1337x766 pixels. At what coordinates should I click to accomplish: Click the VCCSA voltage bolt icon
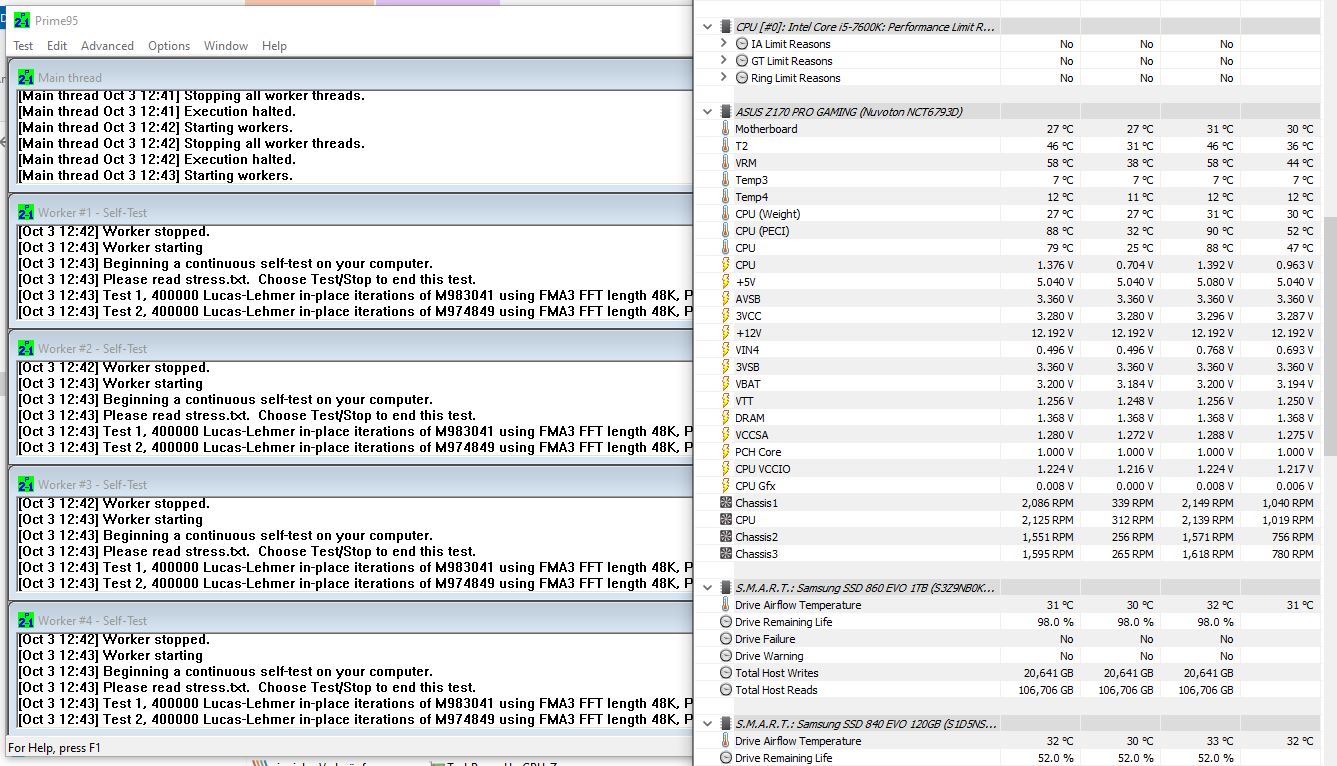pos(726,435)
